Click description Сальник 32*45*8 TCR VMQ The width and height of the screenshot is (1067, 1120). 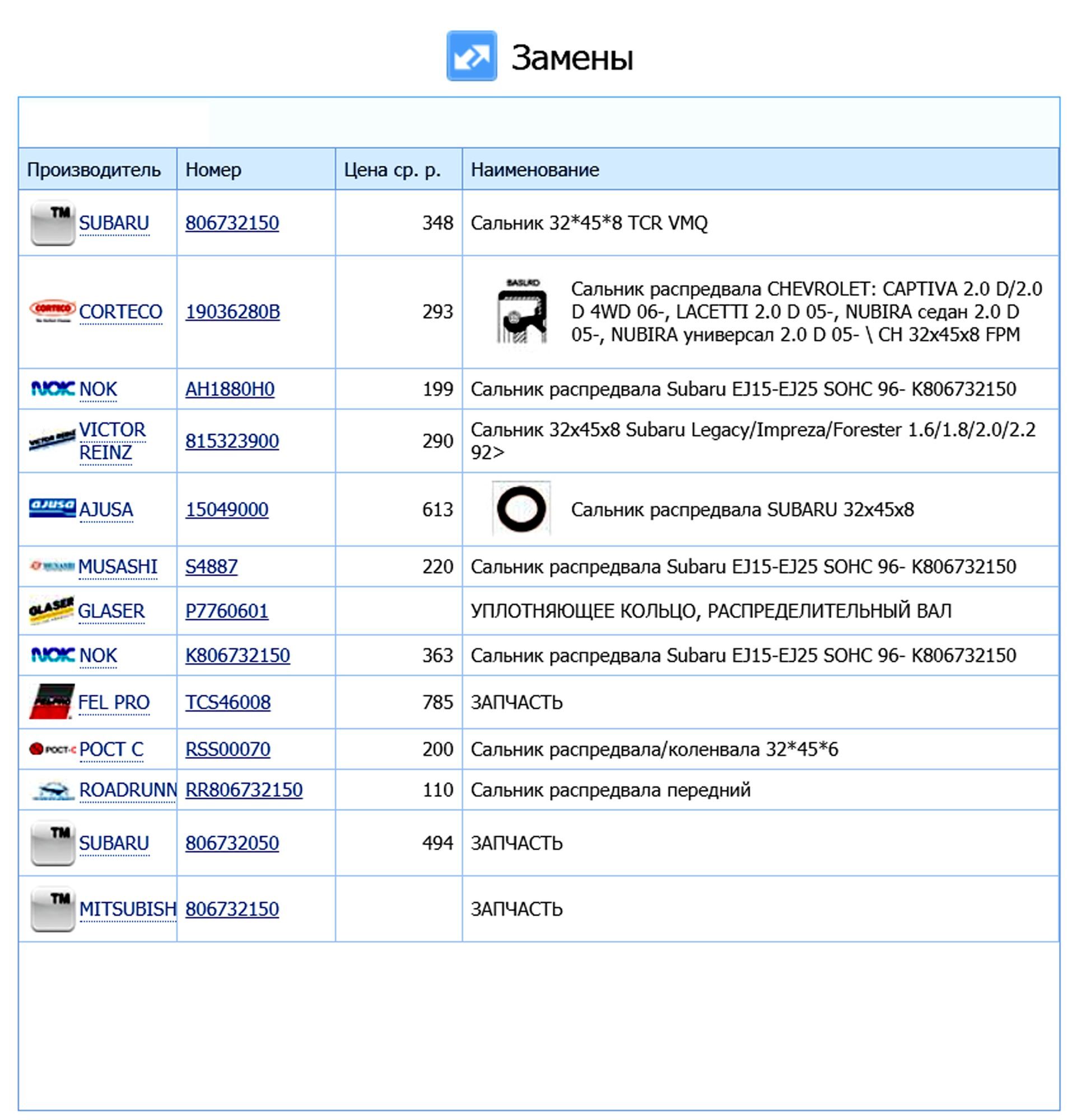589,223
